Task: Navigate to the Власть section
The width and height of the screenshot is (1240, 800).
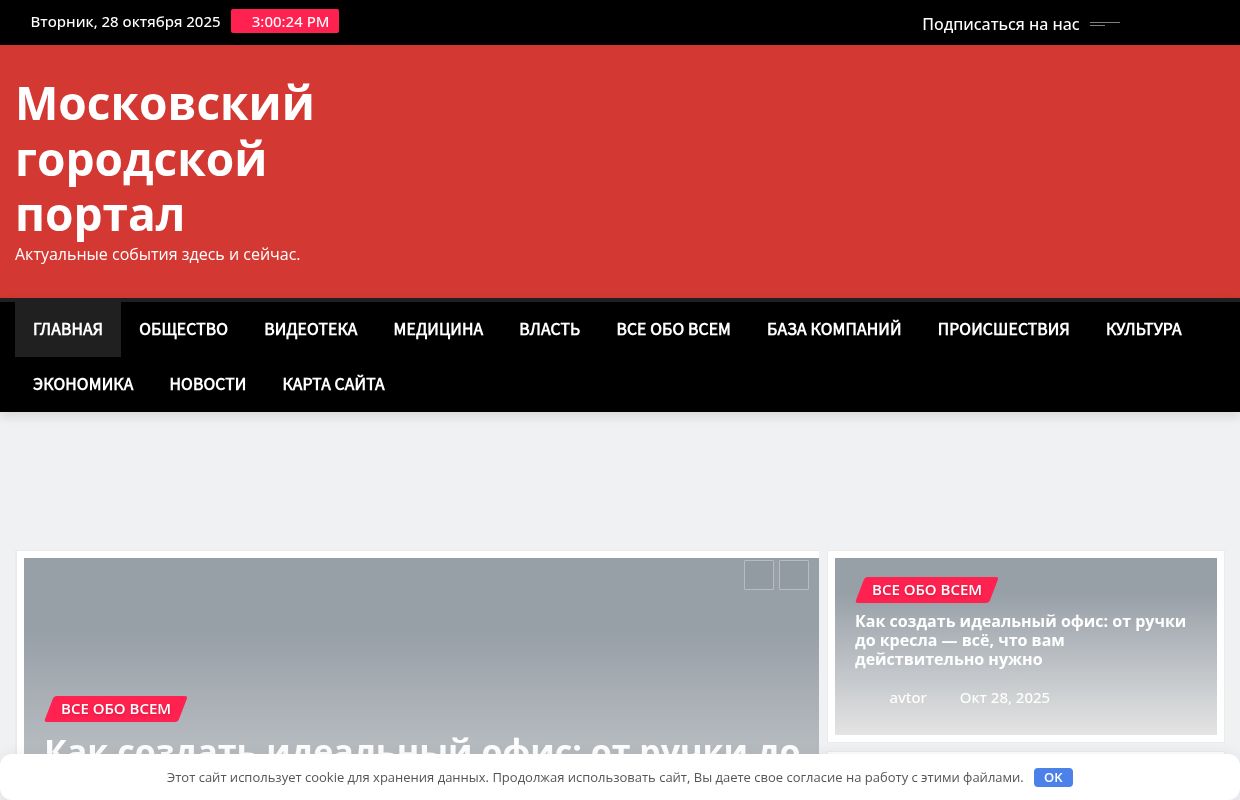Action: pyautogui.click(x=549, y=329)
